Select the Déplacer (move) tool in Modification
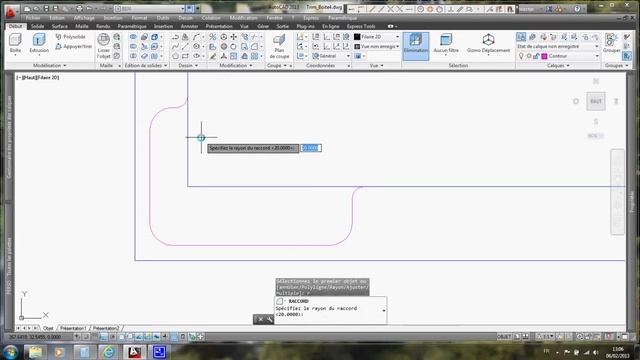640x360 pixels. [x=234, y=37]
